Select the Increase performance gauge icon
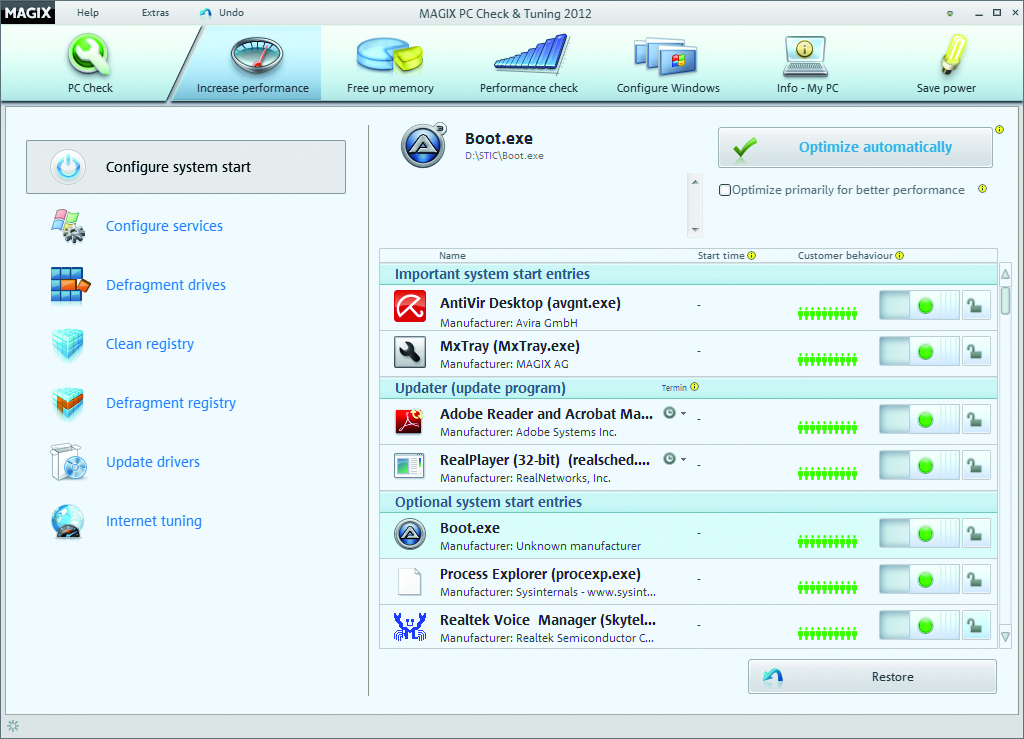This screenshot has height=739, width=1024. (257, 55)
